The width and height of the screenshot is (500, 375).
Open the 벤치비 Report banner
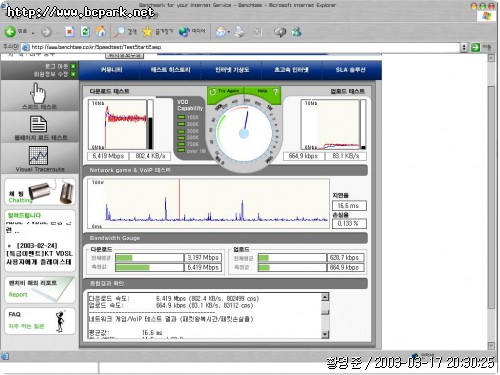(40, 289)
